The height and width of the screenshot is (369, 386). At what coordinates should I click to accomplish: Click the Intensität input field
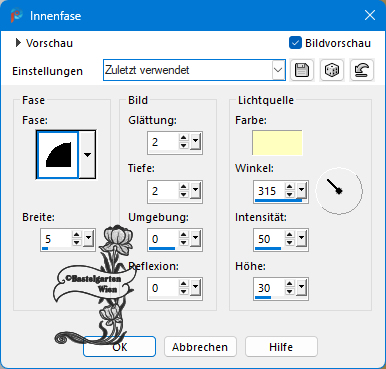(x=269, y=239)
